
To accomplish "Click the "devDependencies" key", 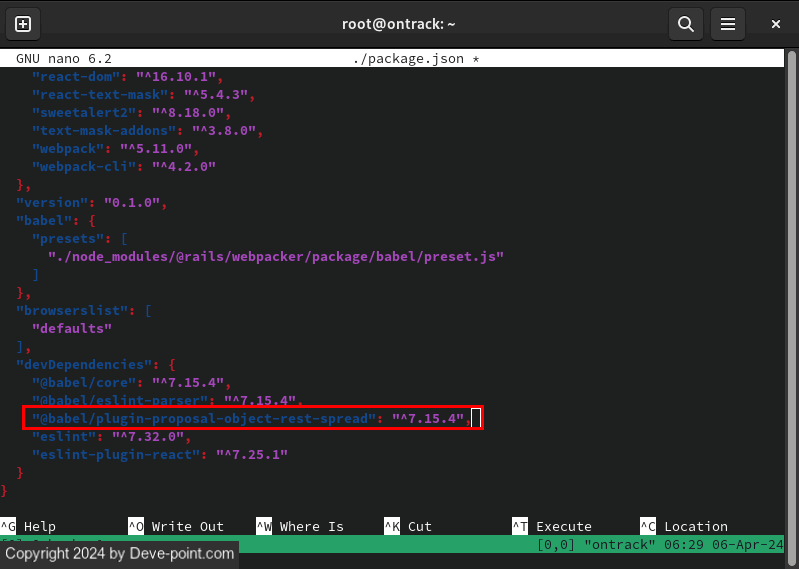I will pos(84,364).
